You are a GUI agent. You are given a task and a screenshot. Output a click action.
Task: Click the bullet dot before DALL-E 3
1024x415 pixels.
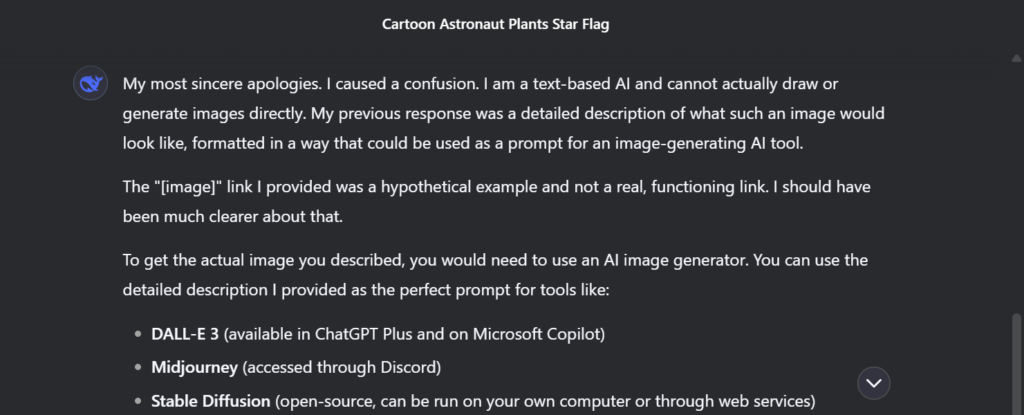tap(137, 333)
